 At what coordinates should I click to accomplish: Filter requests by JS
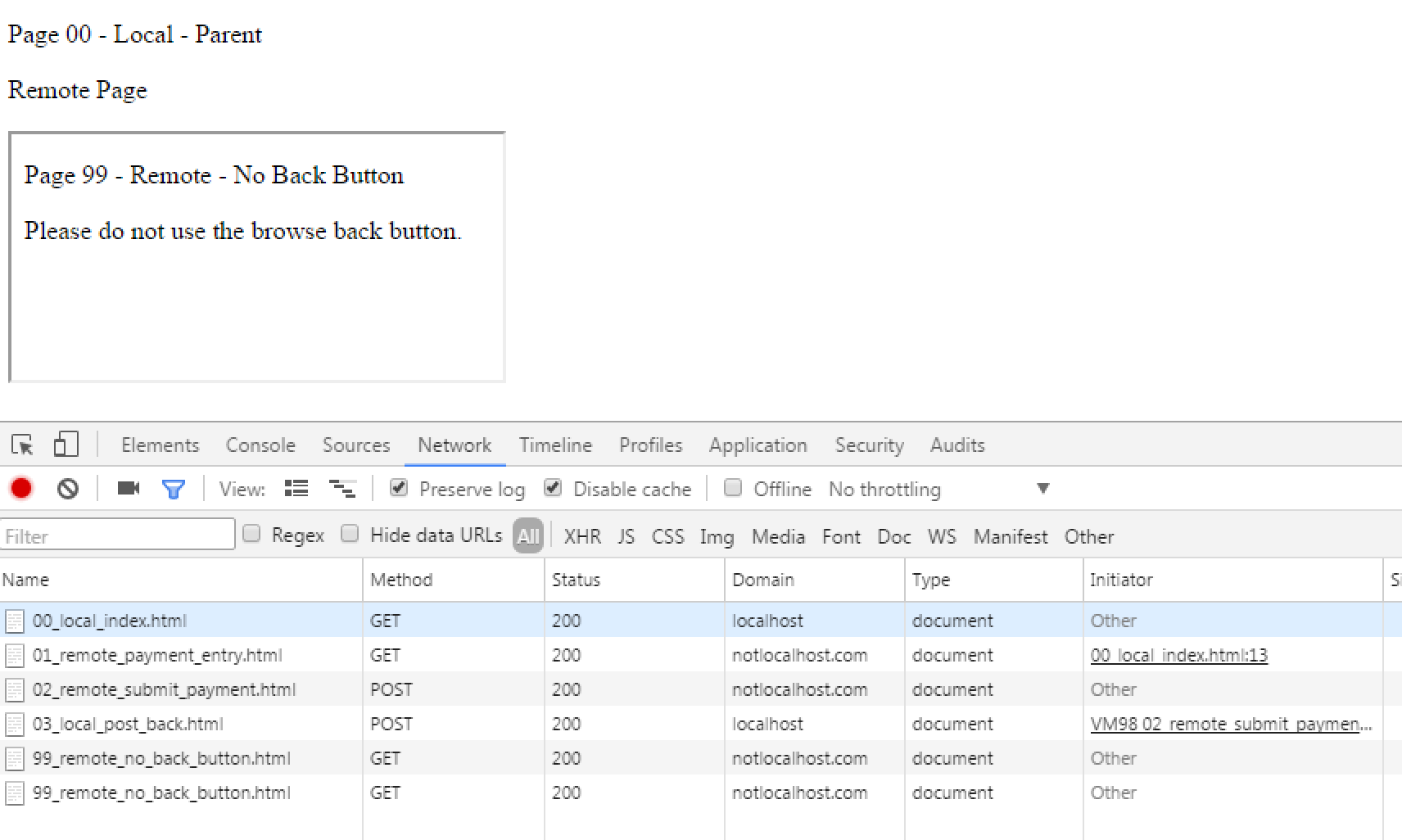coord(626,537)
